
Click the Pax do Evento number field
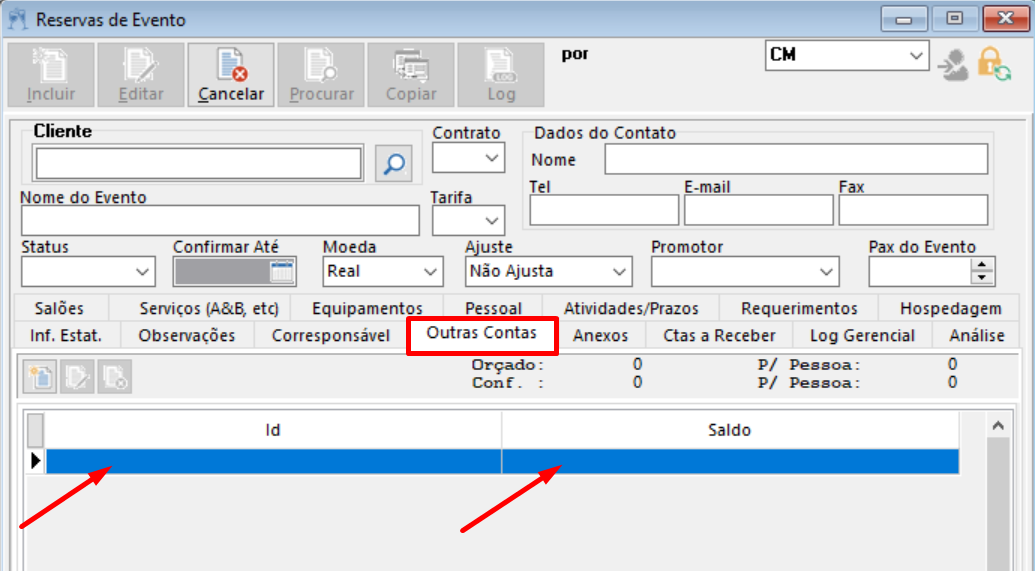(x=920, y=271)
